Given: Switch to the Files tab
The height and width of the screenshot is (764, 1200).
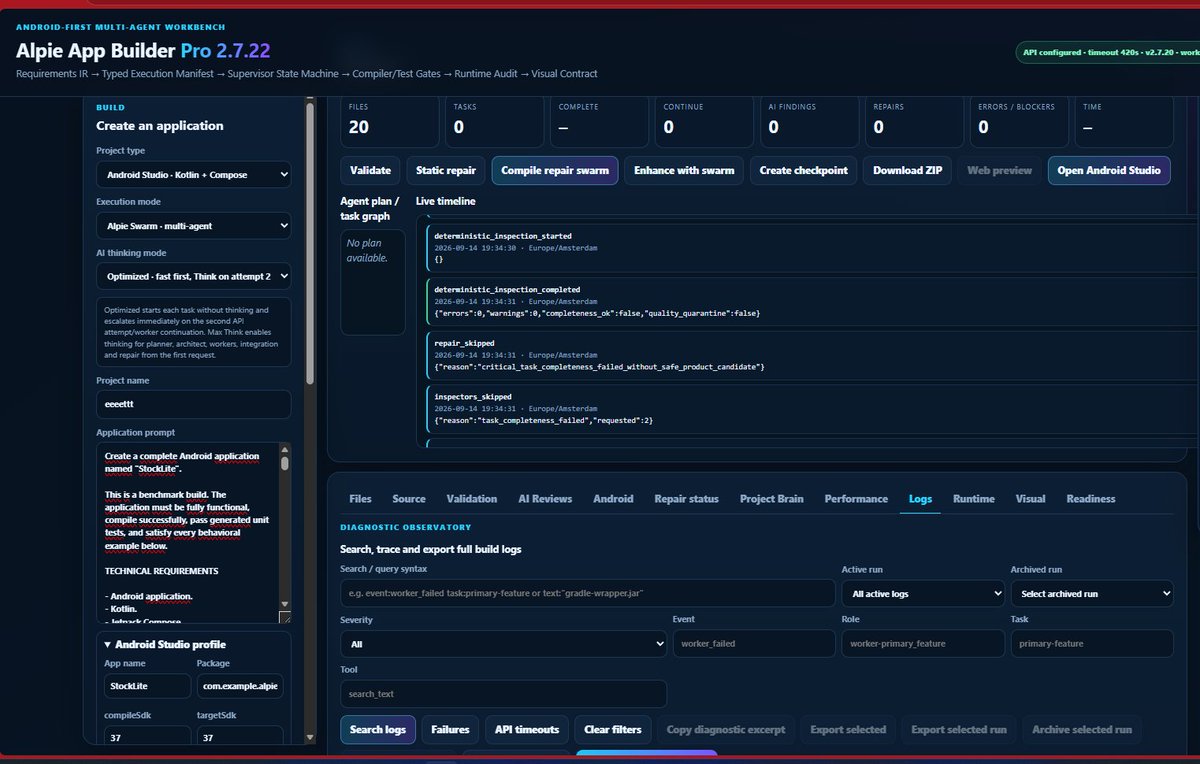Looking at the screenshot, I should click(360, 498).
